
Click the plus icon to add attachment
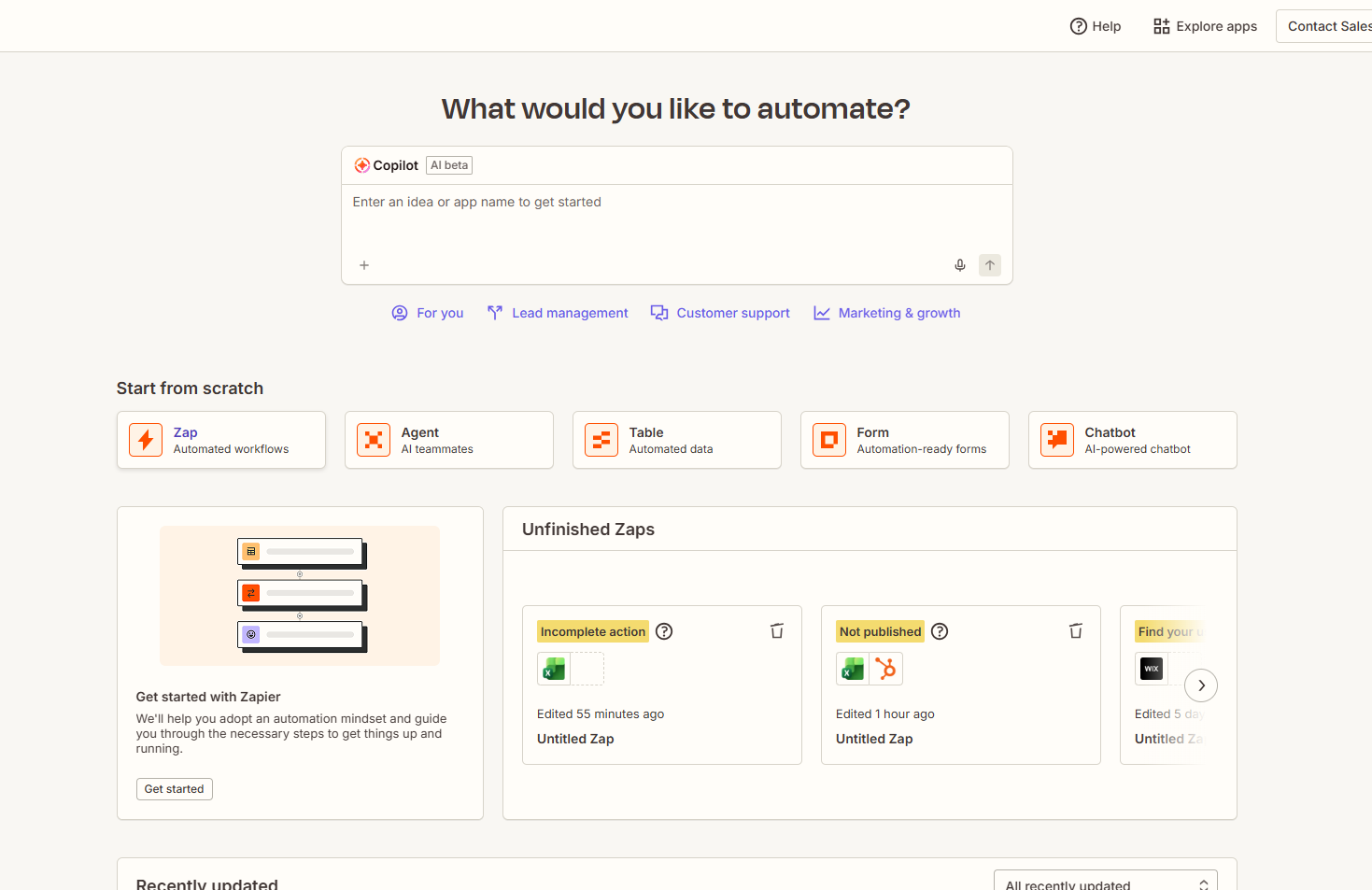pyautogui.click(x=364, y=265)
